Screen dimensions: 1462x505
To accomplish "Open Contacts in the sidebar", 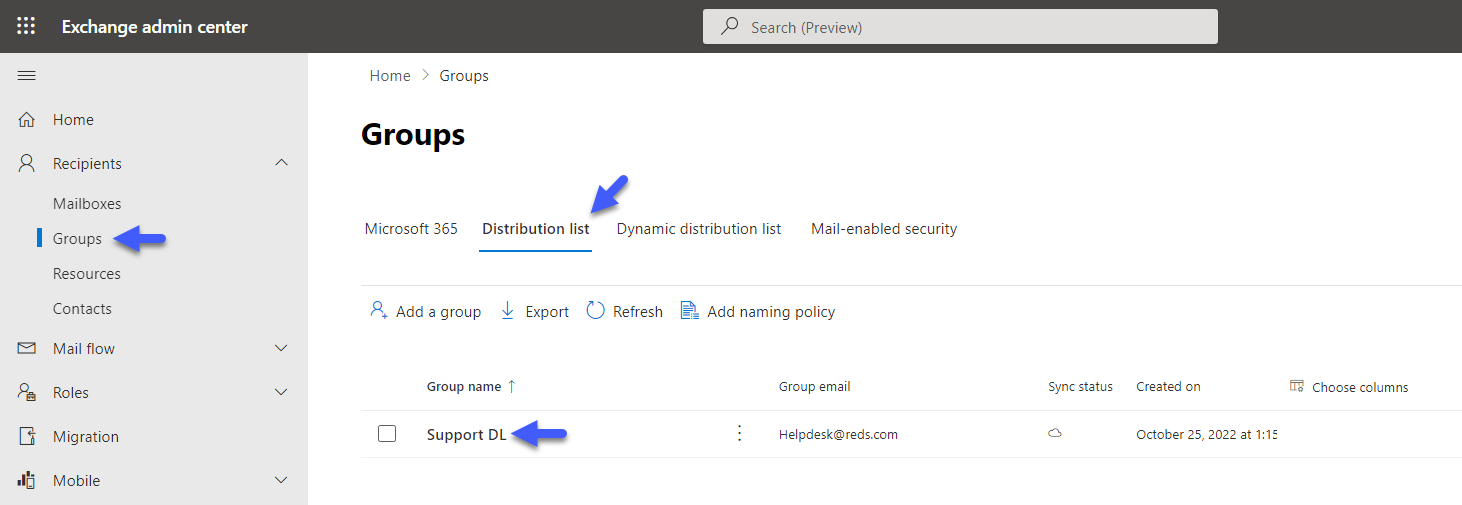I will (82, 309).
